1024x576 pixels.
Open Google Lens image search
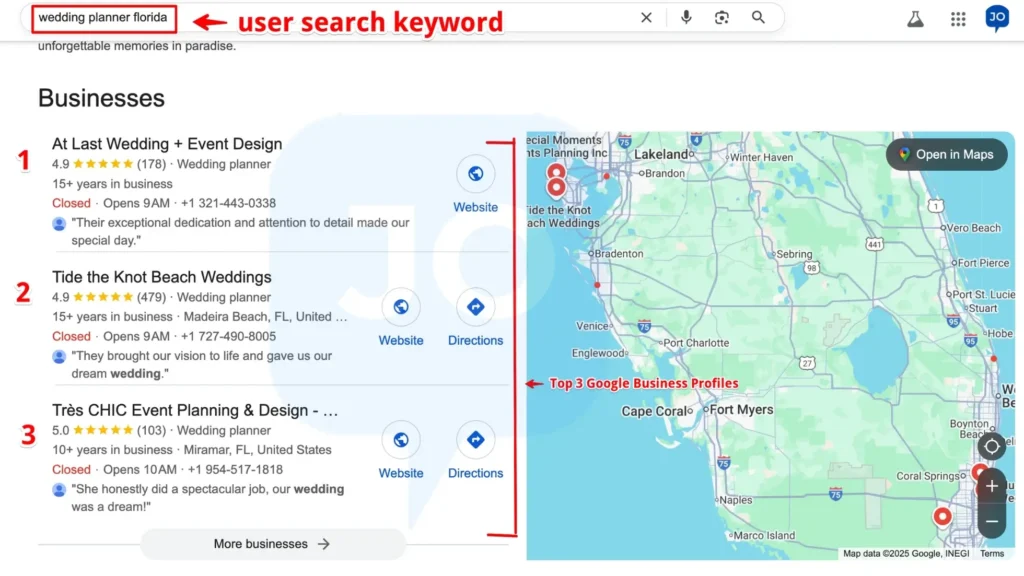pyautogui.click(x=722, y=18)
